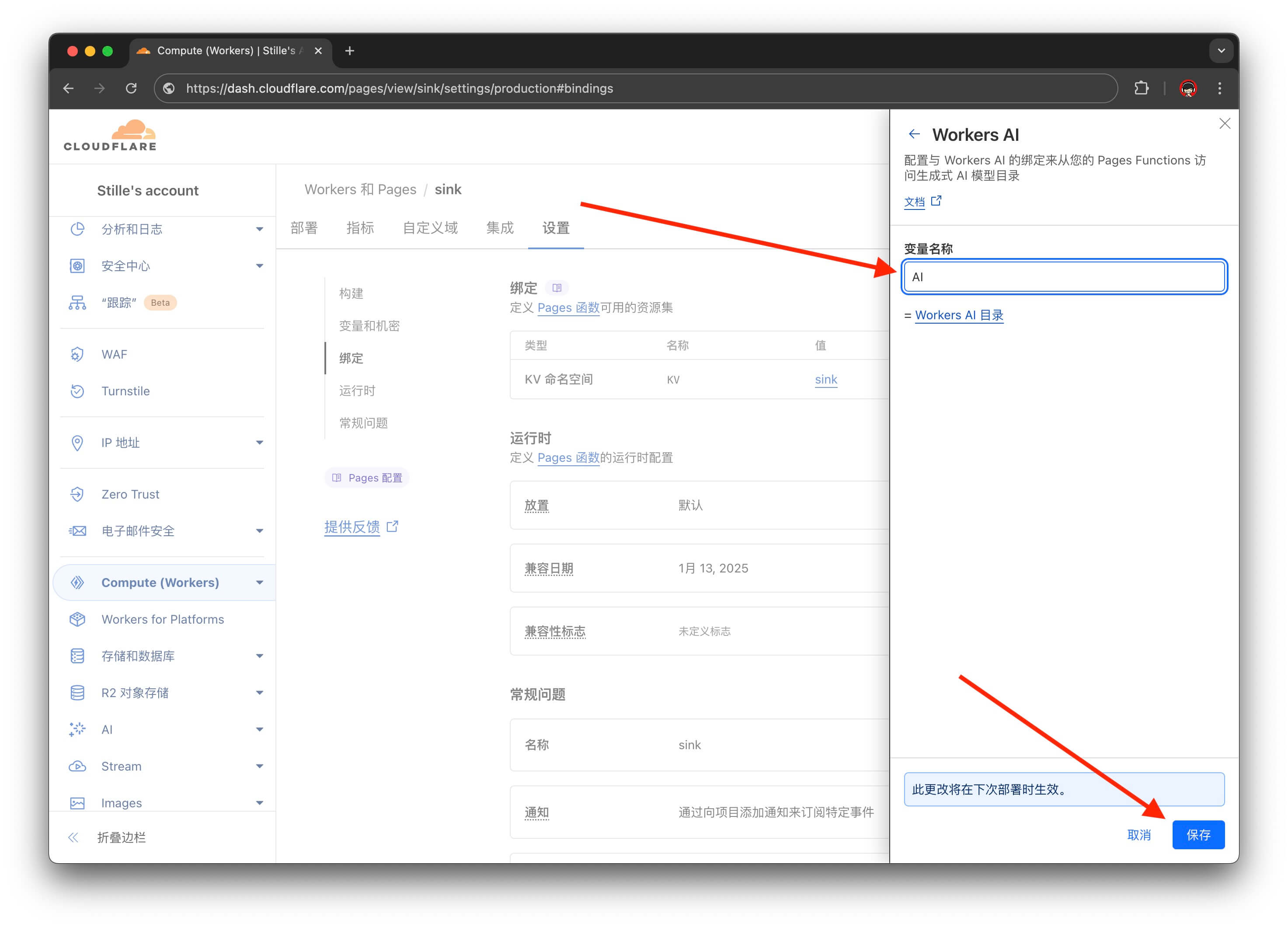Jump to 运行时 settings section
The height and width of the screenshot is (928, 1288).
coord(357,391)
